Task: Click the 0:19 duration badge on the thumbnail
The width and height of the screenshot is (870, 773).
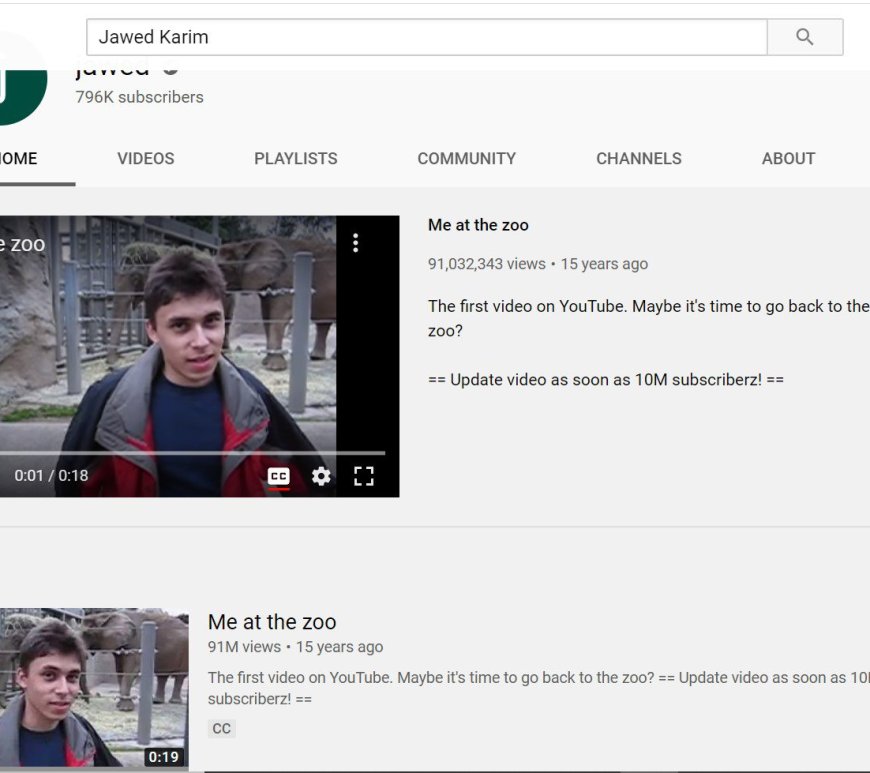Action: [x=164, y=757]
